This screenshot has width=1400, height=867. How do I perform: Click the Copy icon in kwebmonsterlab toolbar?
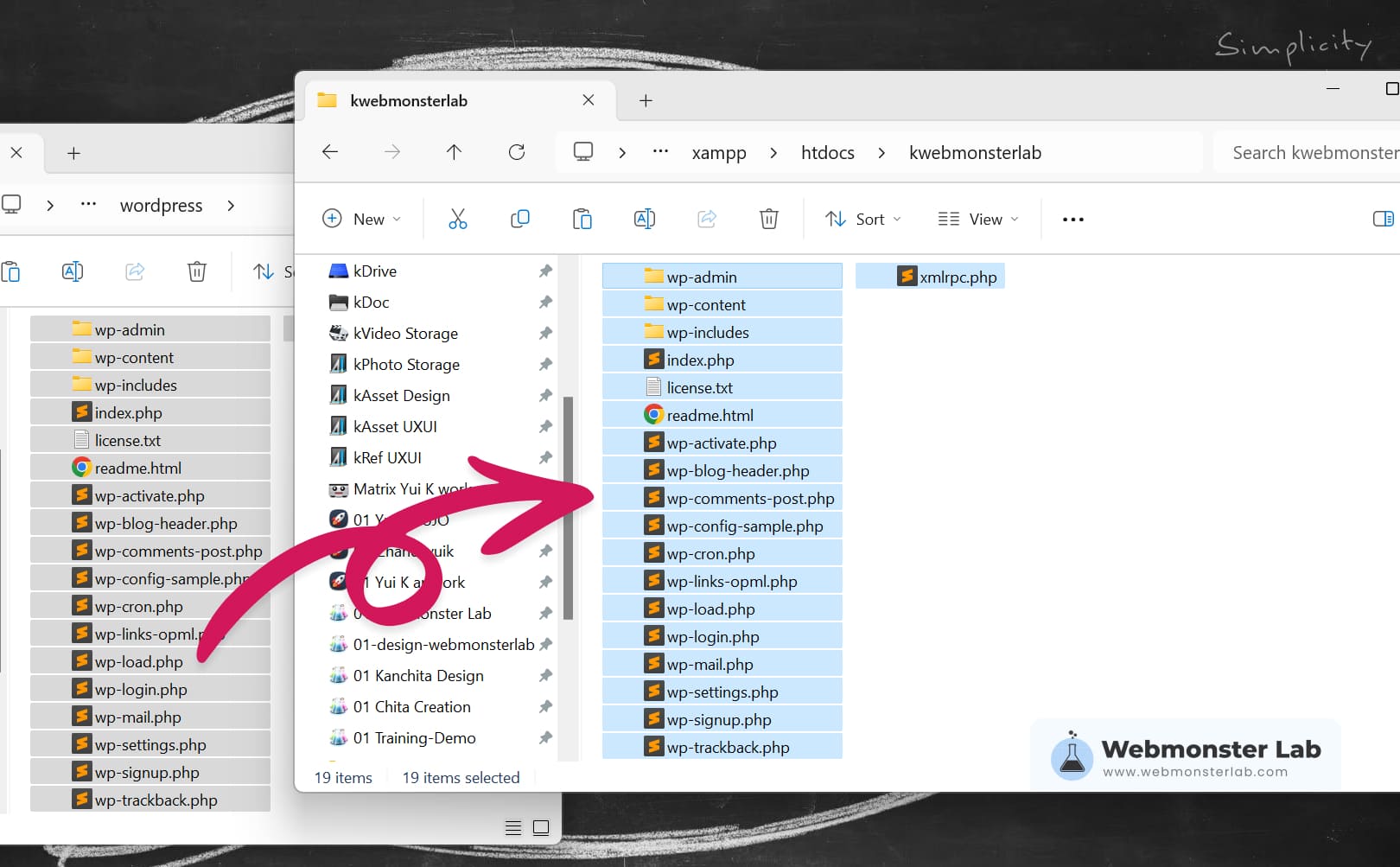click(x=520, y=220)
